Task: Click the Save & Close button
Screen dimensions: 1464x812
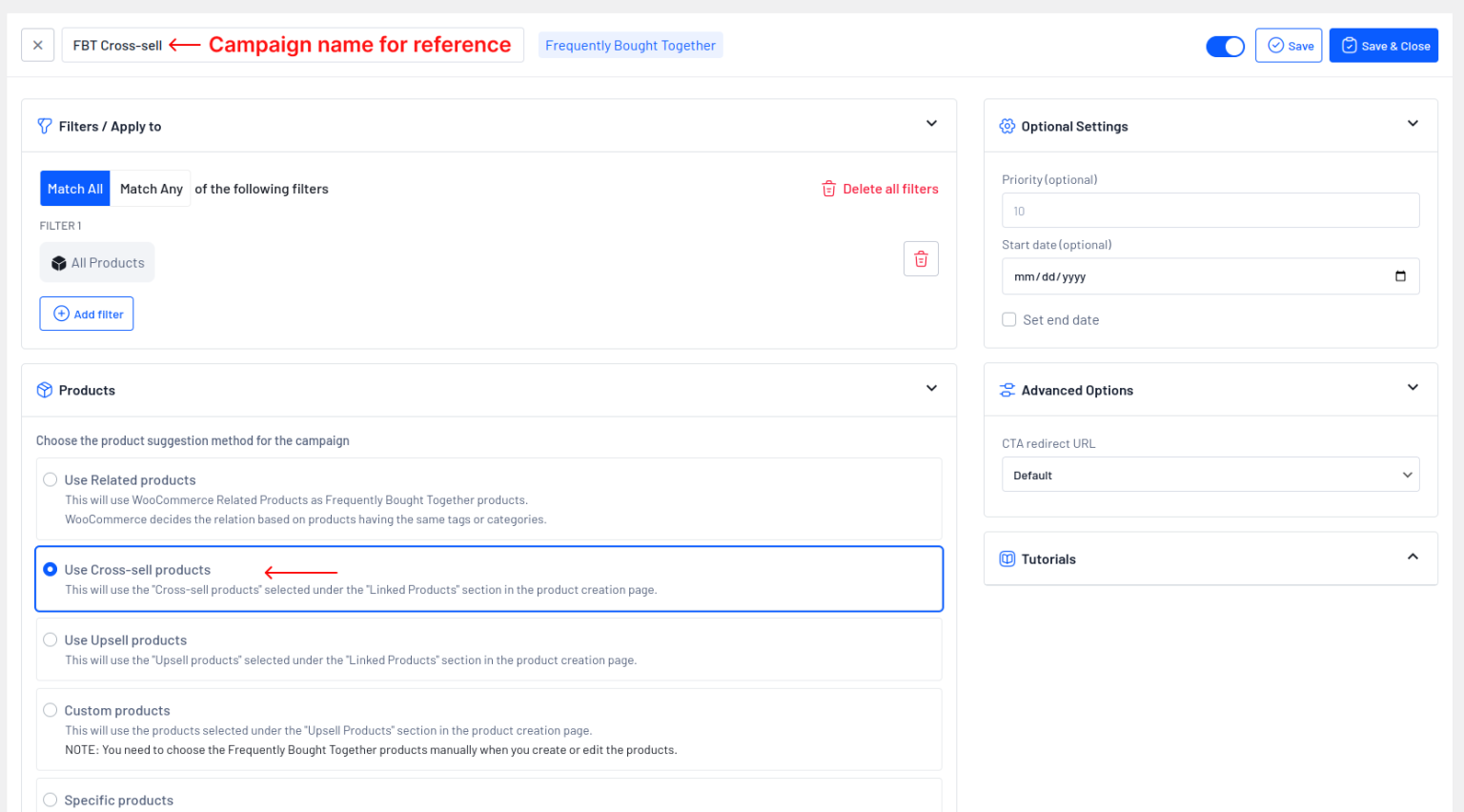Action: point(1383,45)
